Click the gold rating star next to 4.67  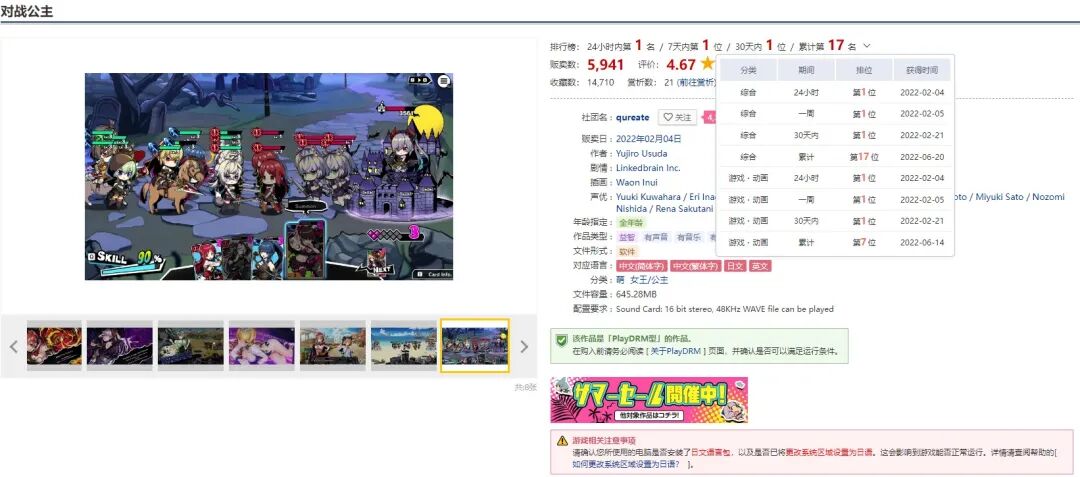click(707, 64)
